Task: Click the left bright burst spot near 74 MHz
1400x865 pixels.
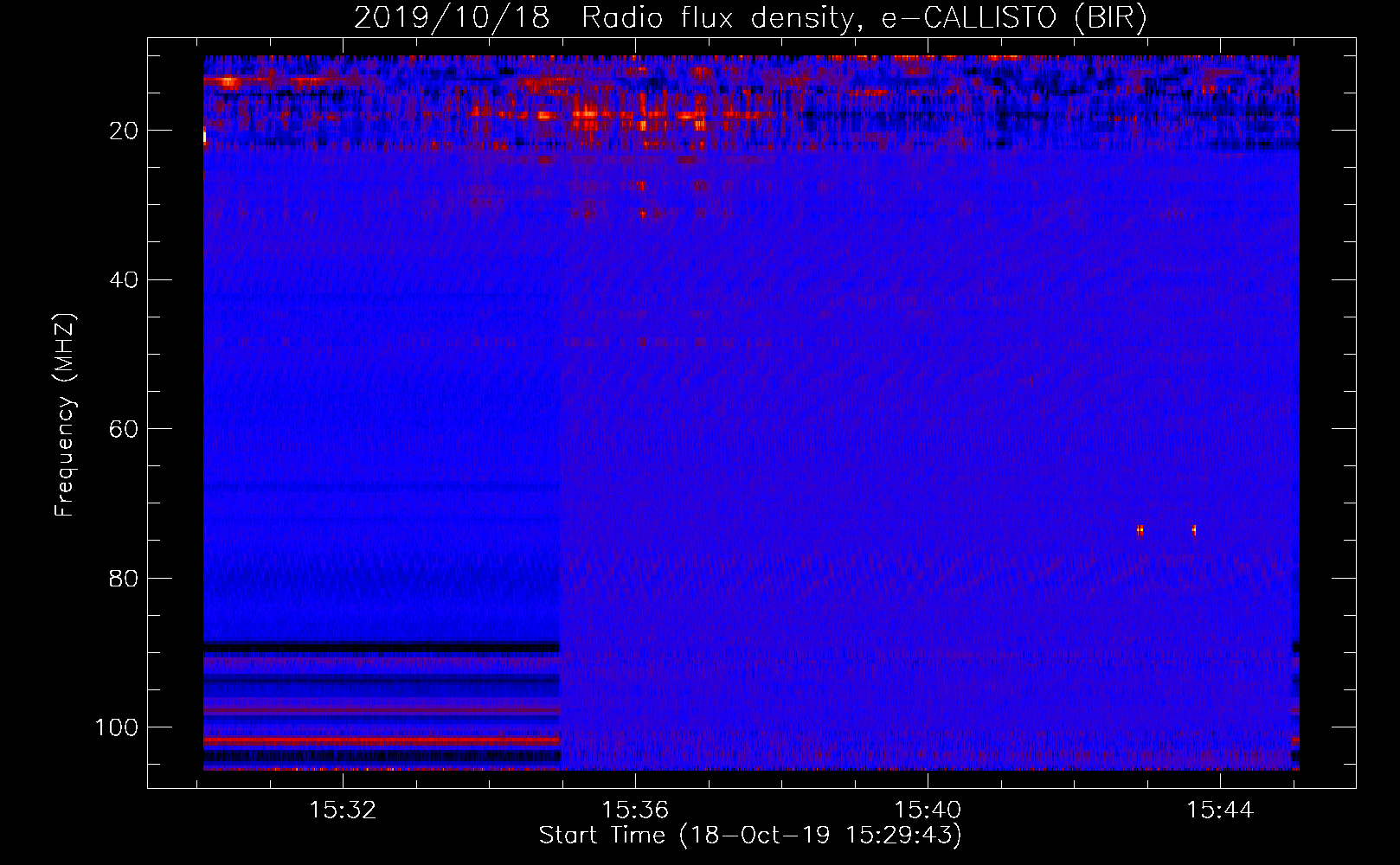Action: coord(1140,530)
